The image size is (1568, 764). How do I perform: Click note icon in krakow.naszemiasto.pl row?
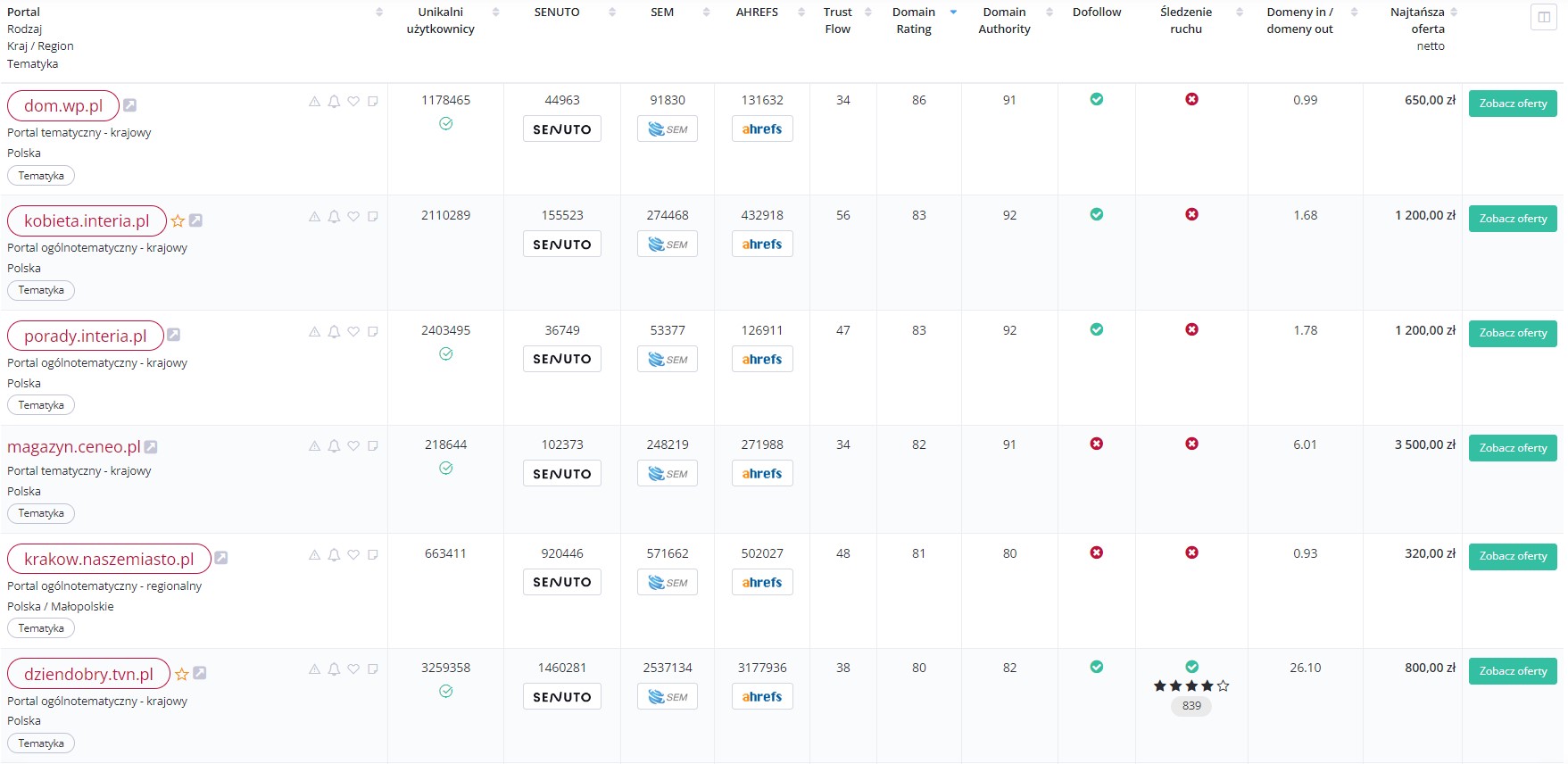point(373,555)
